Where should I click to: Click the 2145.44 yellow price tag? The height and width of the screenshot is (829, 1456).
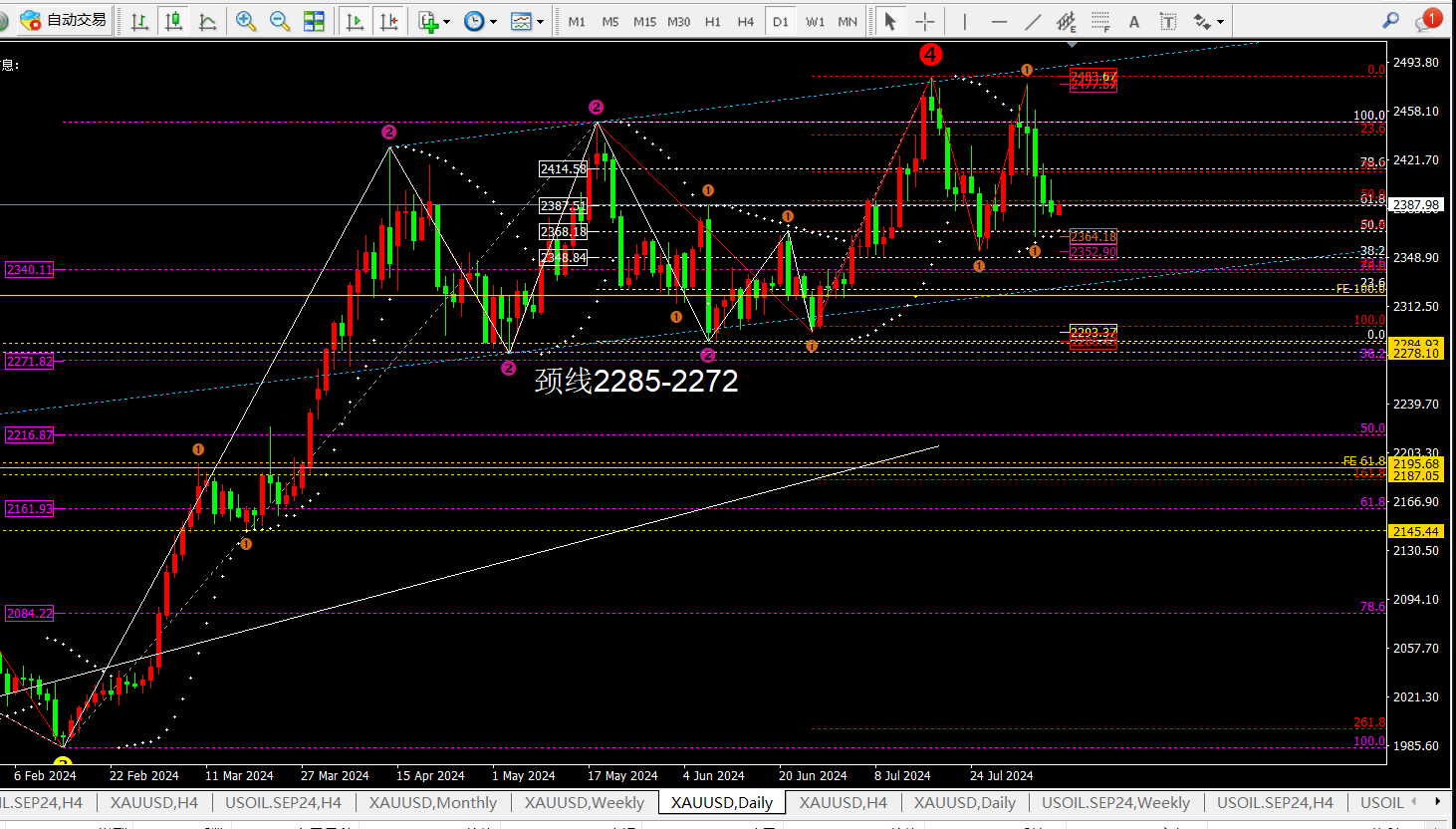(1416, 532)
